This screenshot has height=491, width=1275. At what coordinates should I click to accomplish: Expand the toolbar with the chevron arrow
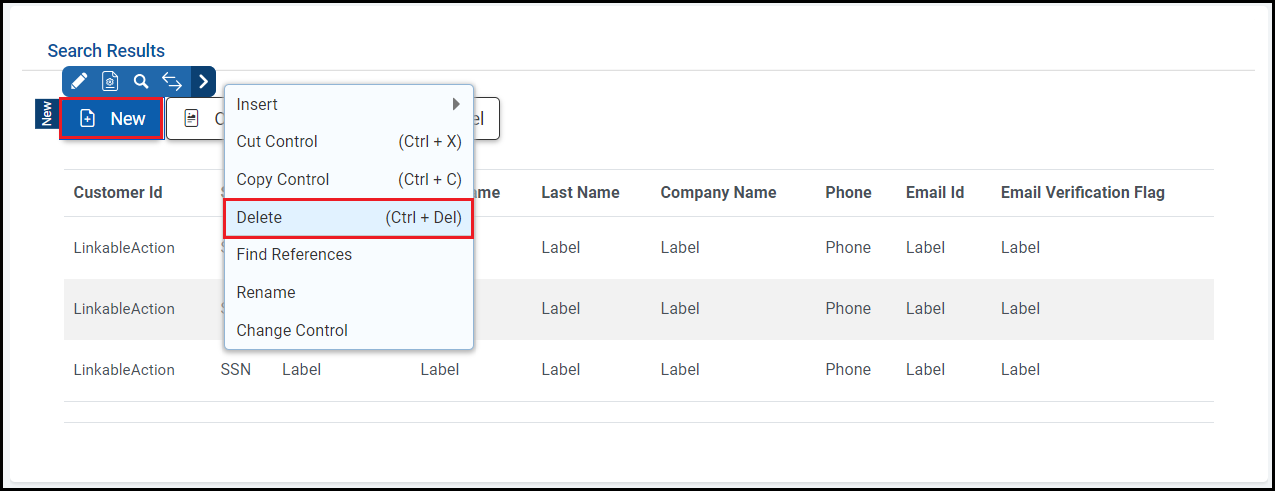point(203,82)
